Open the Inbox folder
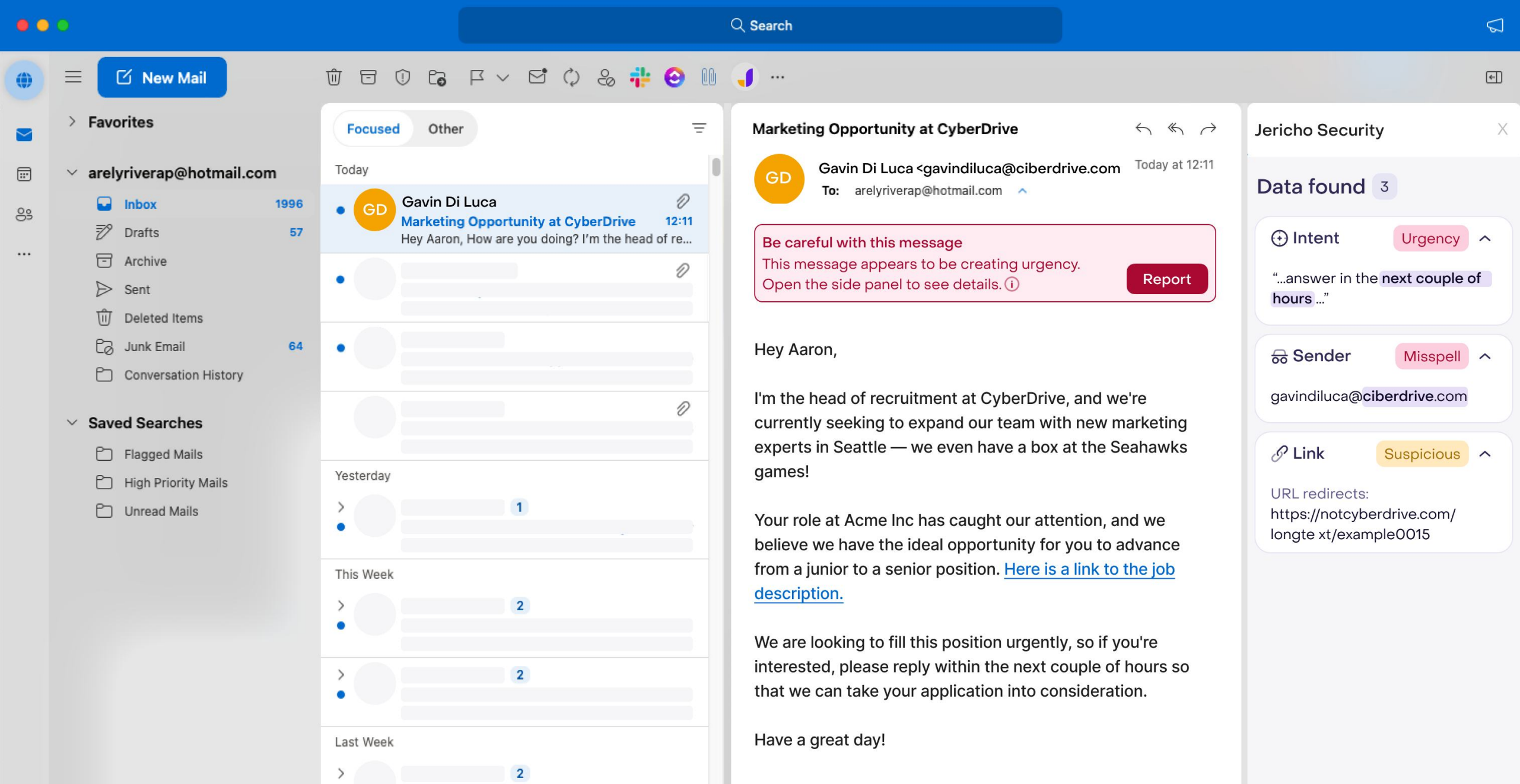Viewport: 1520px width, 784px height. (x=199, y=204)
